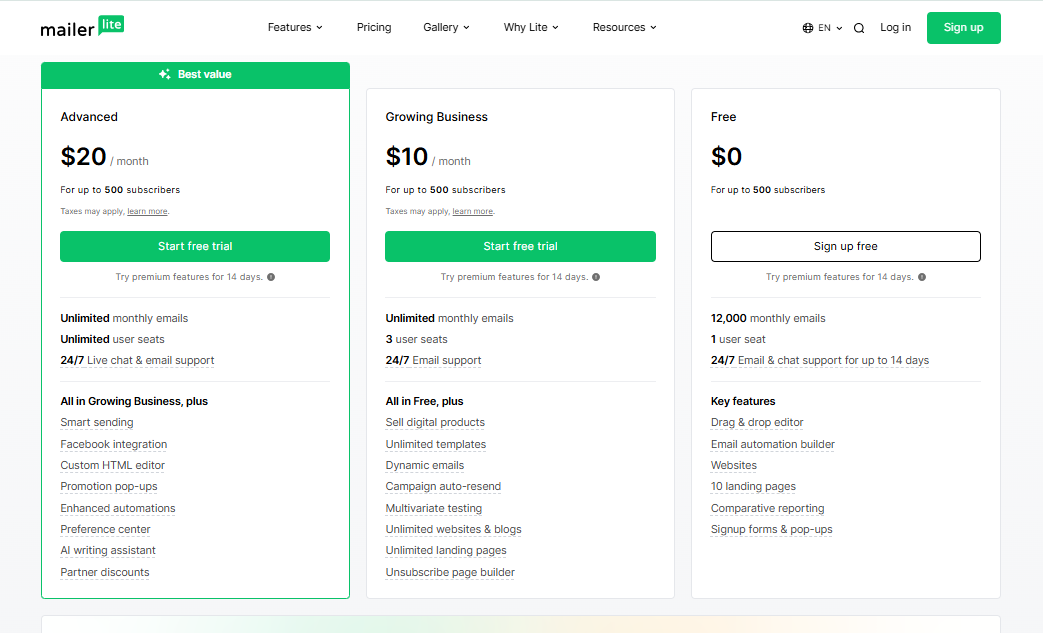Open learn more link in Advanced plan
Image resolution: width=1043 pixels, height=633 pixels.
coord(148,211)
